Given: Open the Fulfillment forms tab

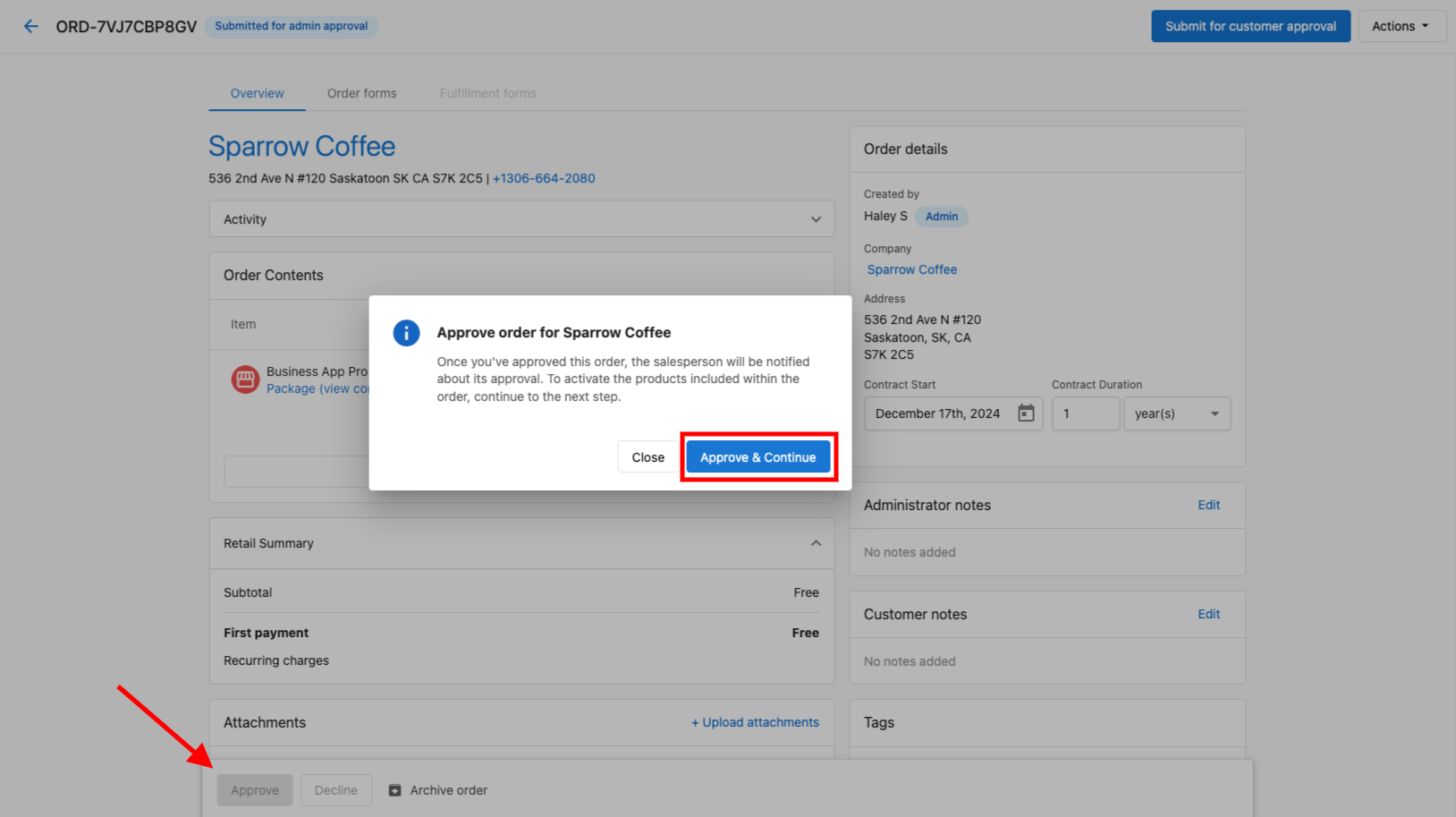Looking at the screenshot, I should [487, 93].
